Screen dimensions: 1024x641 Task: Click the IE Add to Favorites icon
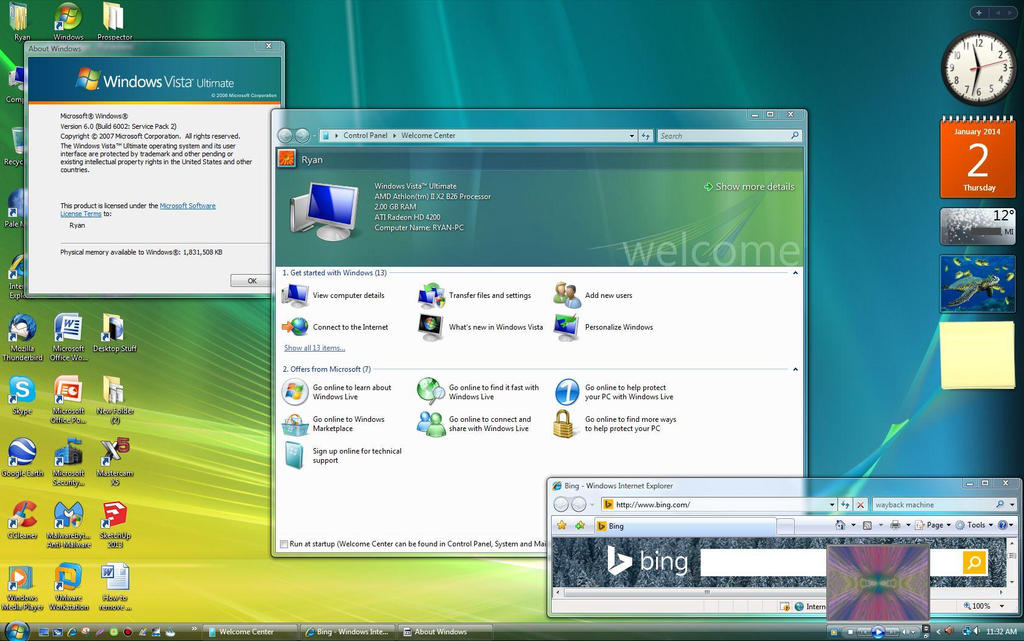tap(580, 525)
